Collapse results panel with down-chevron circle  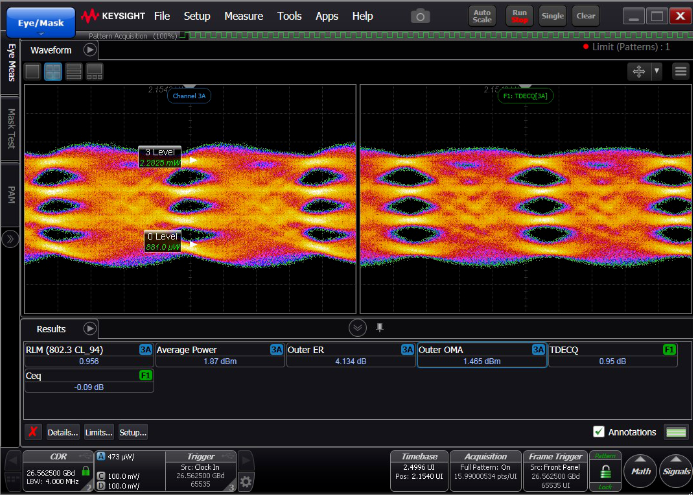tap(358, 328)
